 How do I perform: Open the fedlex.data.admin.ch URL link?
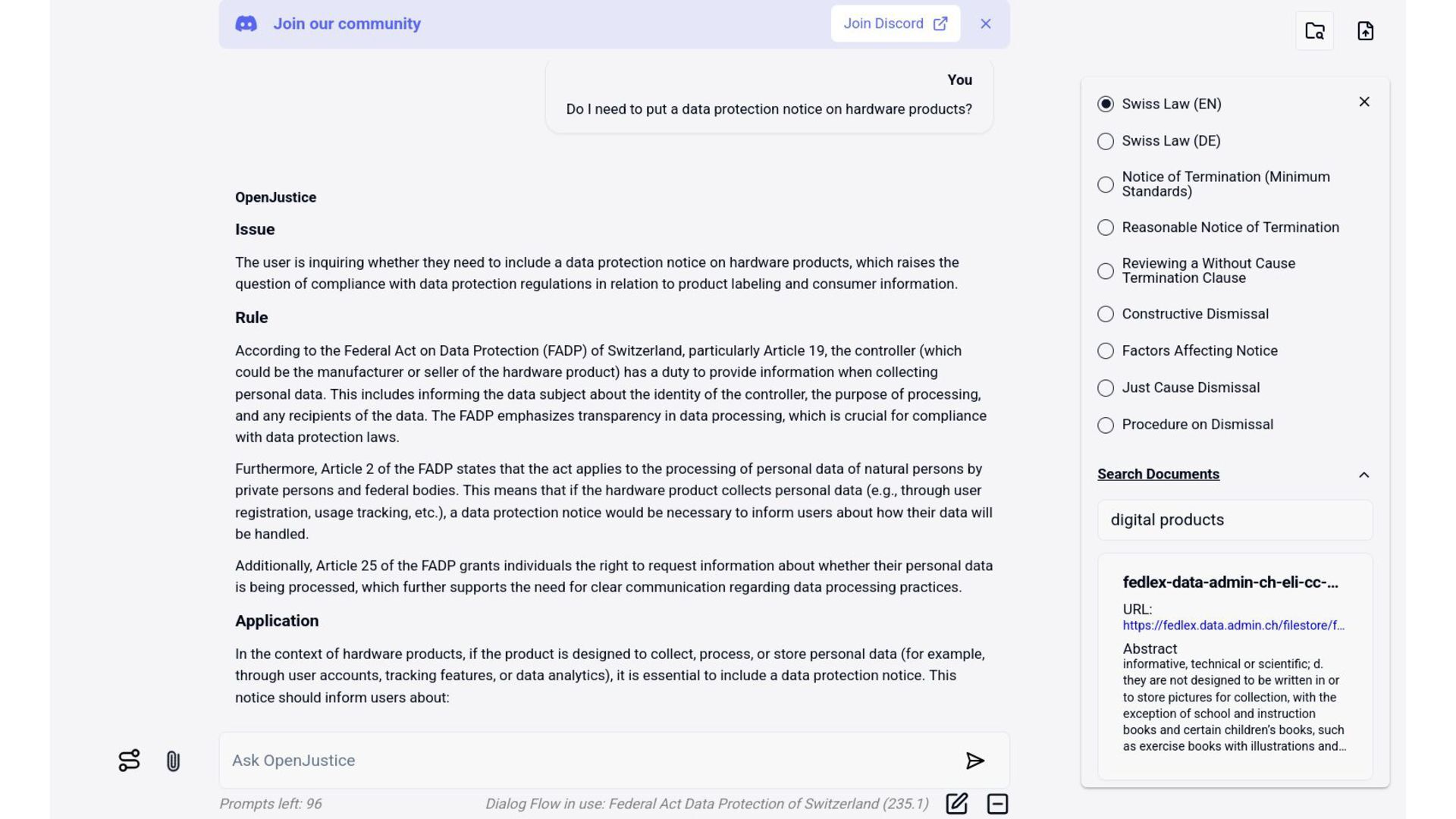[1233, 625]
